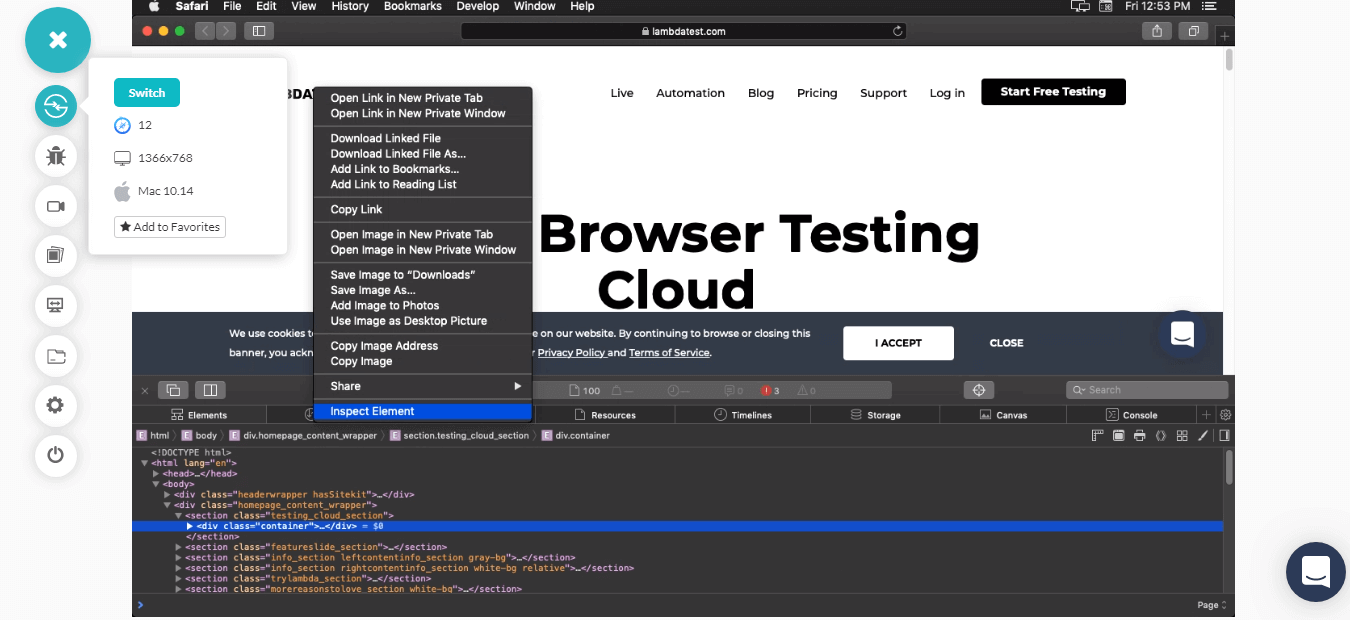
Task: Click the bug report icon in sidebar
Action: [56, 155]
